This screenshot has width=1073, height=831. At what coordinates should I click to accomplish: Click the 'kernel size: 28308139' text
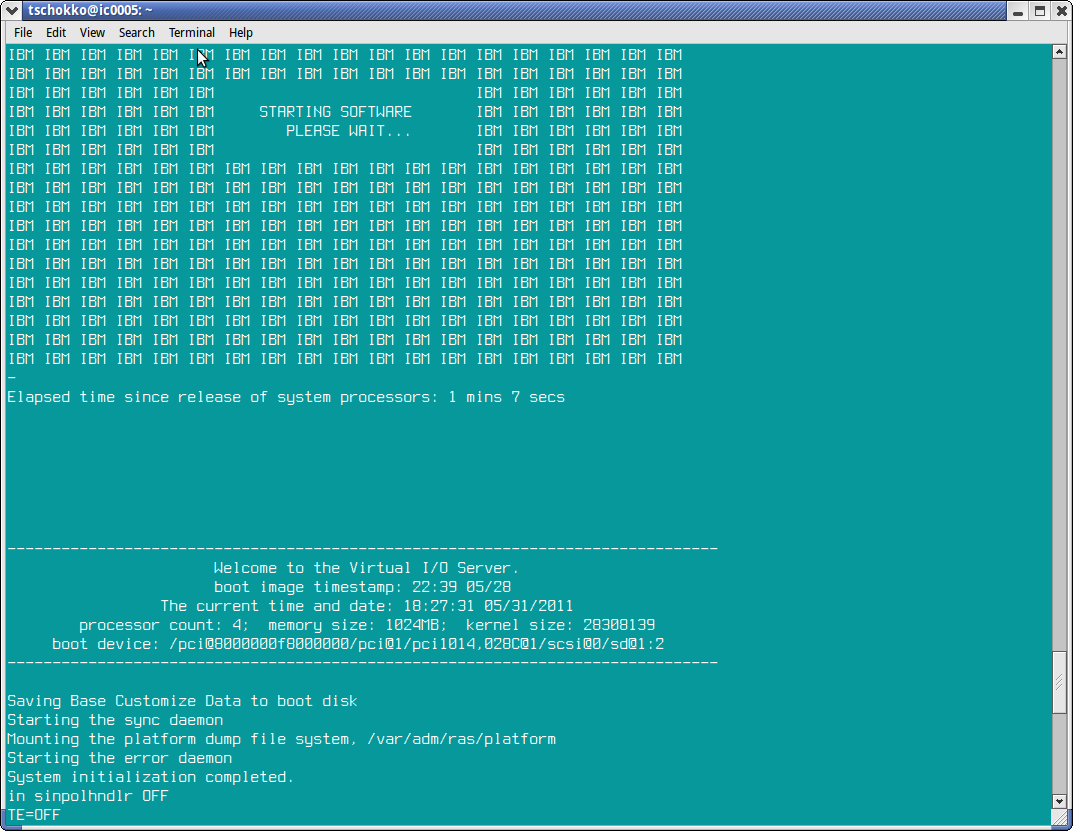click(560, 625)
